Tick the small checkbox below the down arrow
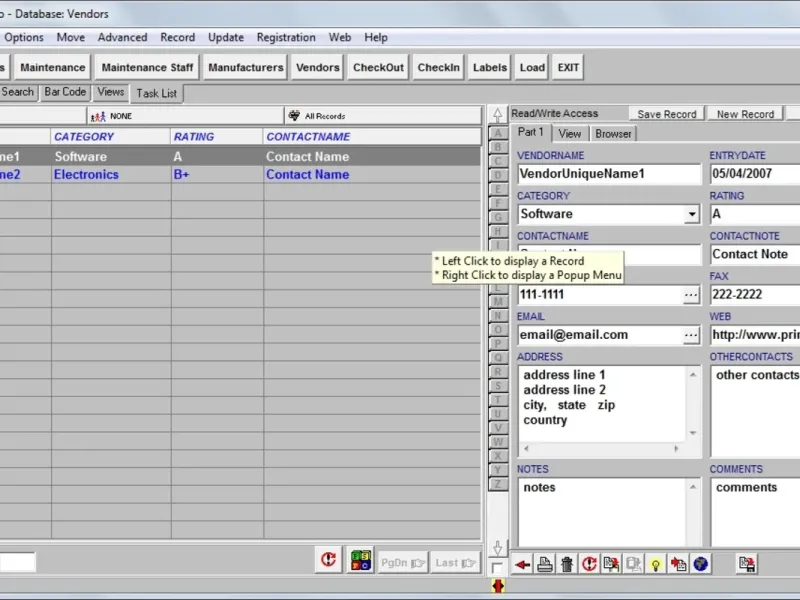The image size is (800, 600). [x=496, y=567]
